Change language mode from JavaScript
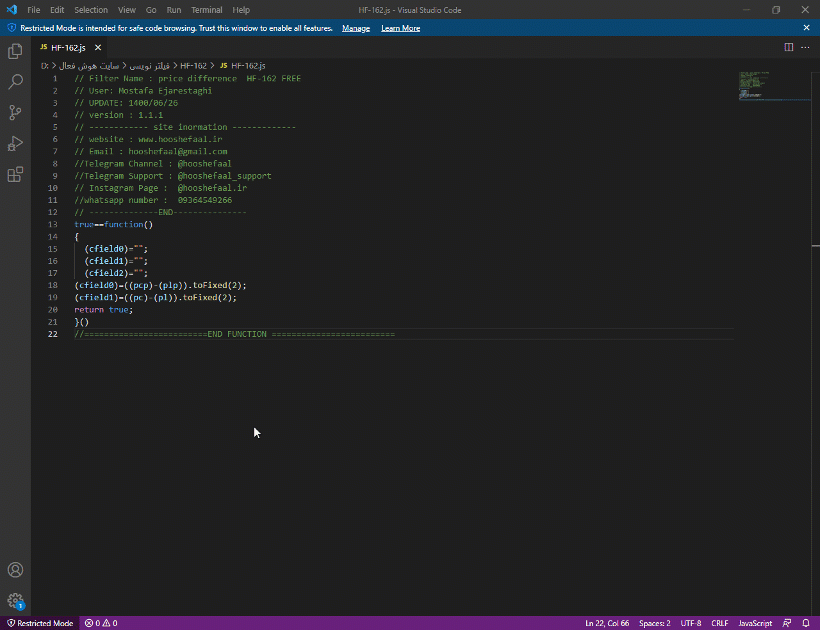 755,623
